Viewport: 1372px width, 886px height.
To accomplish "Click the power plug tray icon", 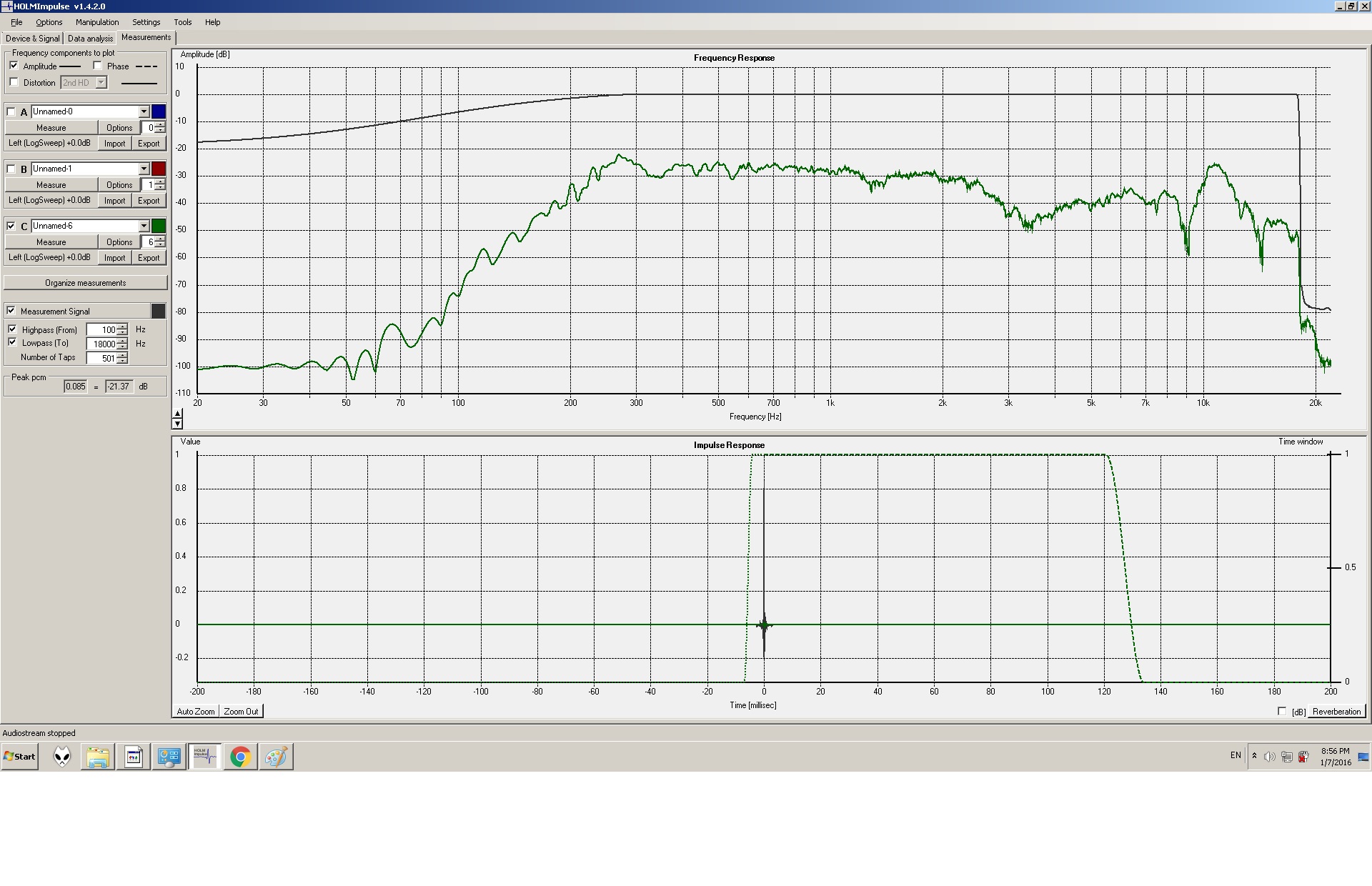I will click(1303, 757).
